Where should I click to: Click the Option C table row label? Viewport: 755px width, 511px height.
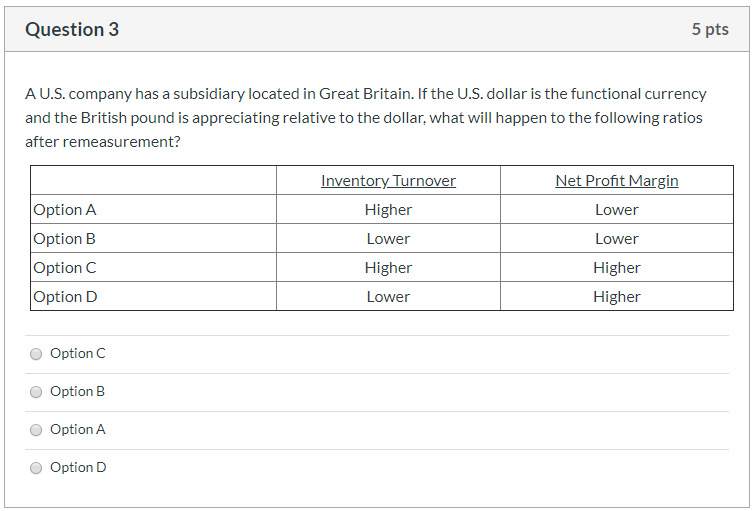point(65,268)
